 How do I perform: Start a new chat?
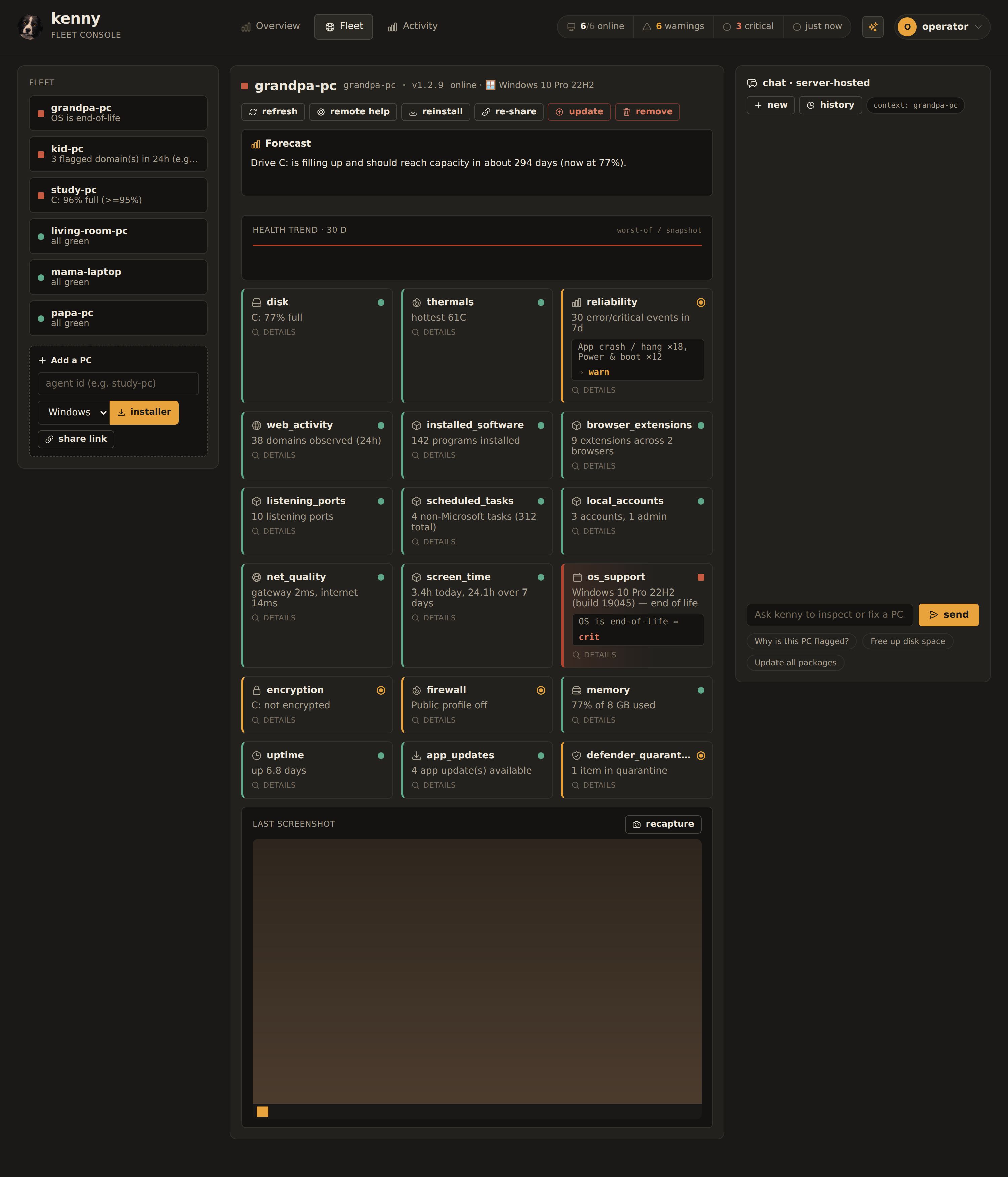point(771,105)
